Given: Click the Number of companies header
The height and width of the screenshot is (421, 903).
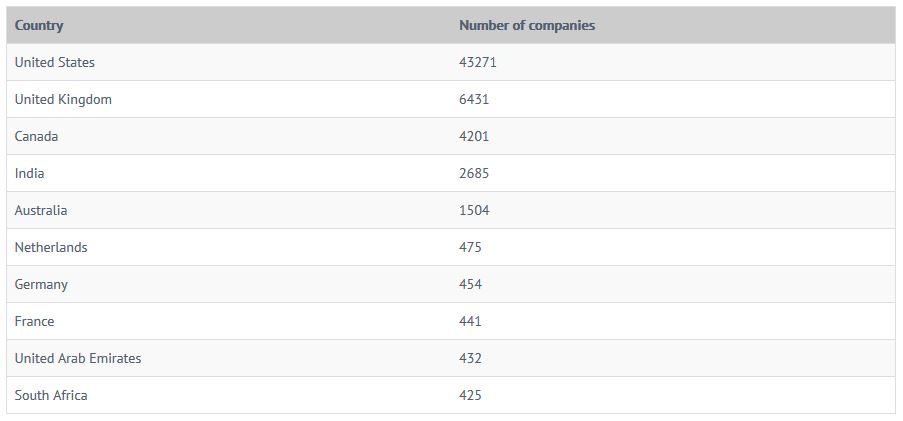Looking at the screenshot, I should 526,25.
